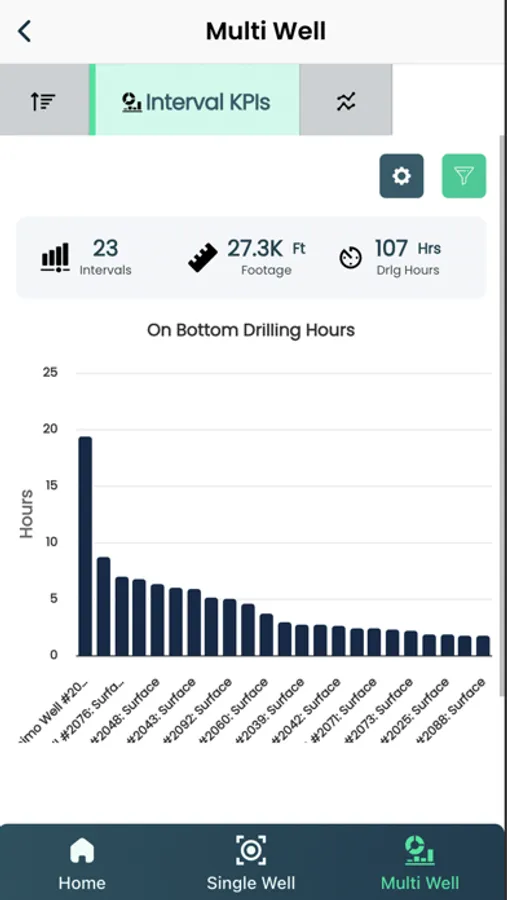
Task: Click the "On Bottom Drilling Hours" chart title
Action: coord(251,330)
